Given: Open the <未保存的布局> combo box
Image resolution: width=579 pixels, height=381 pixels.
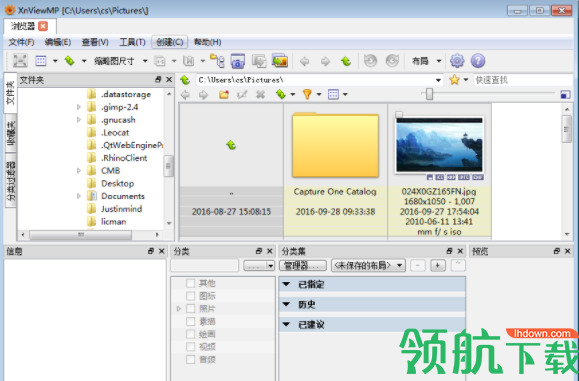Looking at the screenshot, I should point(368,265).
